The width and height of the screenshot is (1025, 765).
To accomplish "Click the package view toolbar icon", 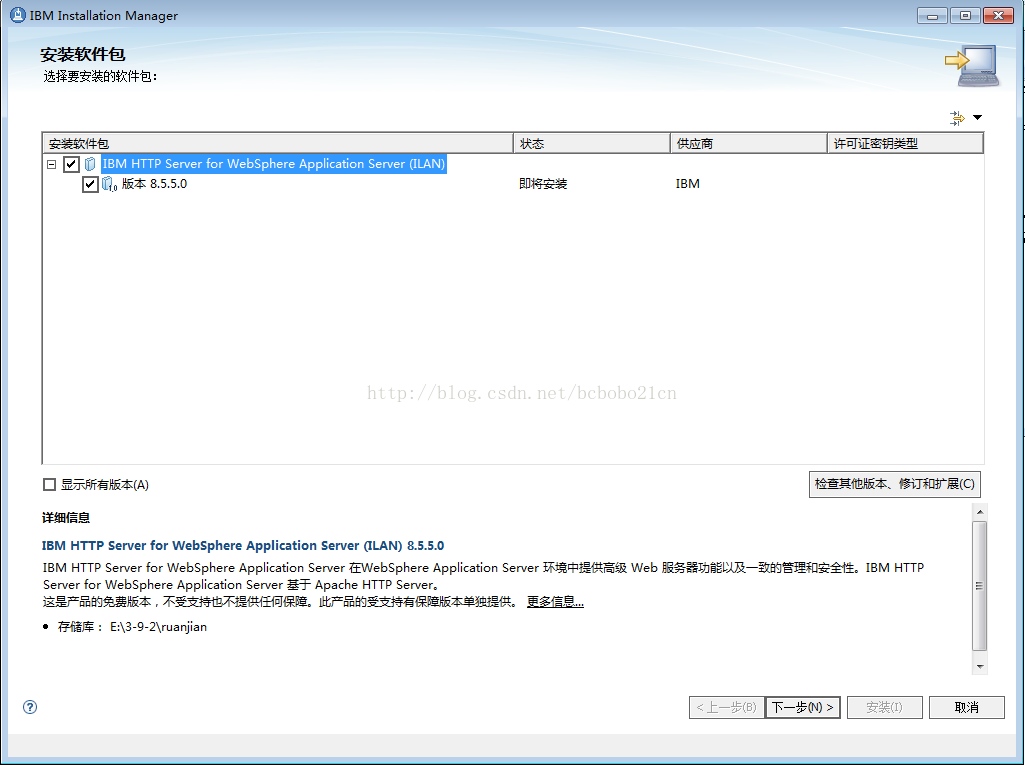I will click(x=957, y=118).
